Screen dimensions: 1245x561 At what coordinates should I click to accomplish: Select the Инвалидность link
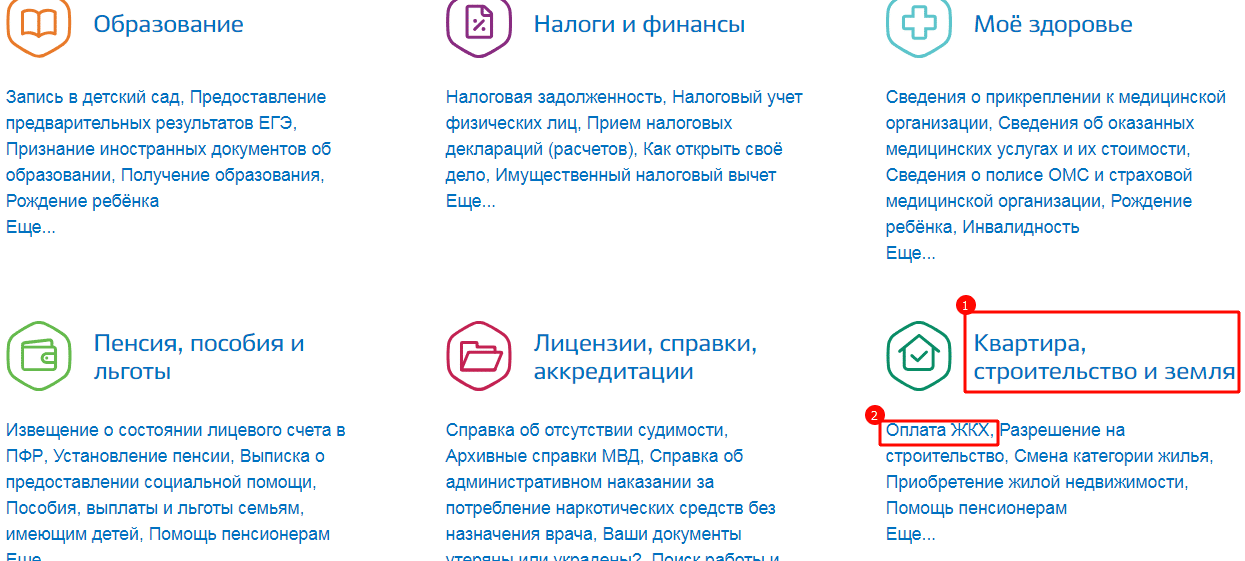[x=1021, y=227]
